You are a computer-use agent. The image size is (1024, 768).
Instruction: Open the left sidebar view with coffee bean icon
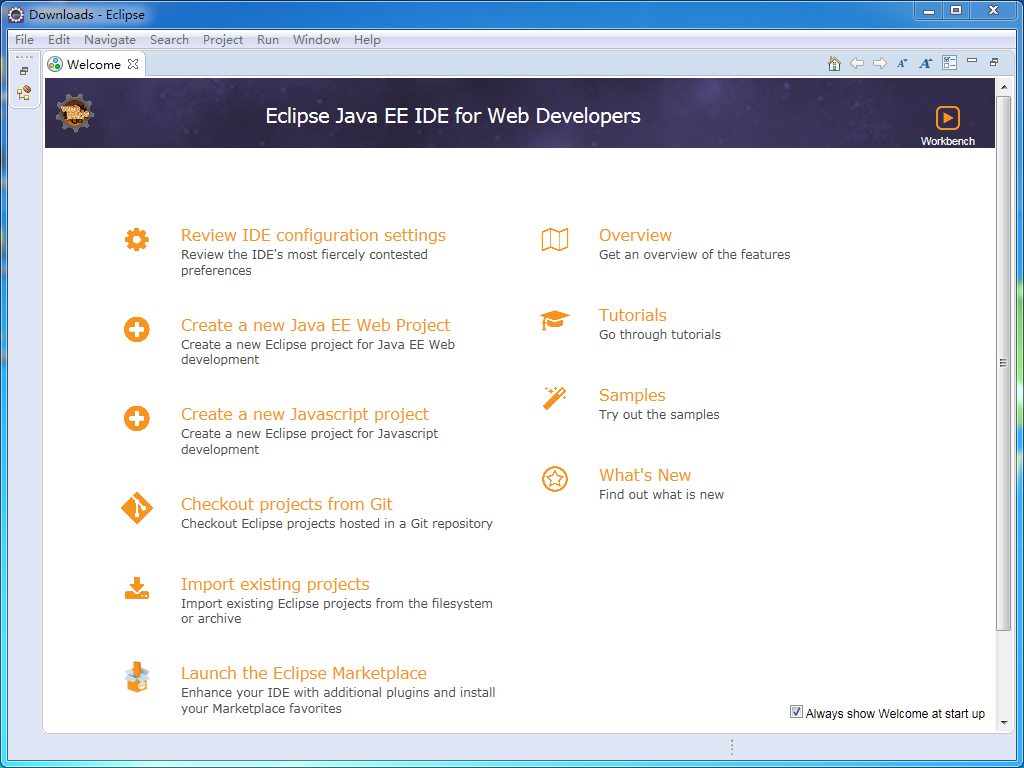coord(24,93)
